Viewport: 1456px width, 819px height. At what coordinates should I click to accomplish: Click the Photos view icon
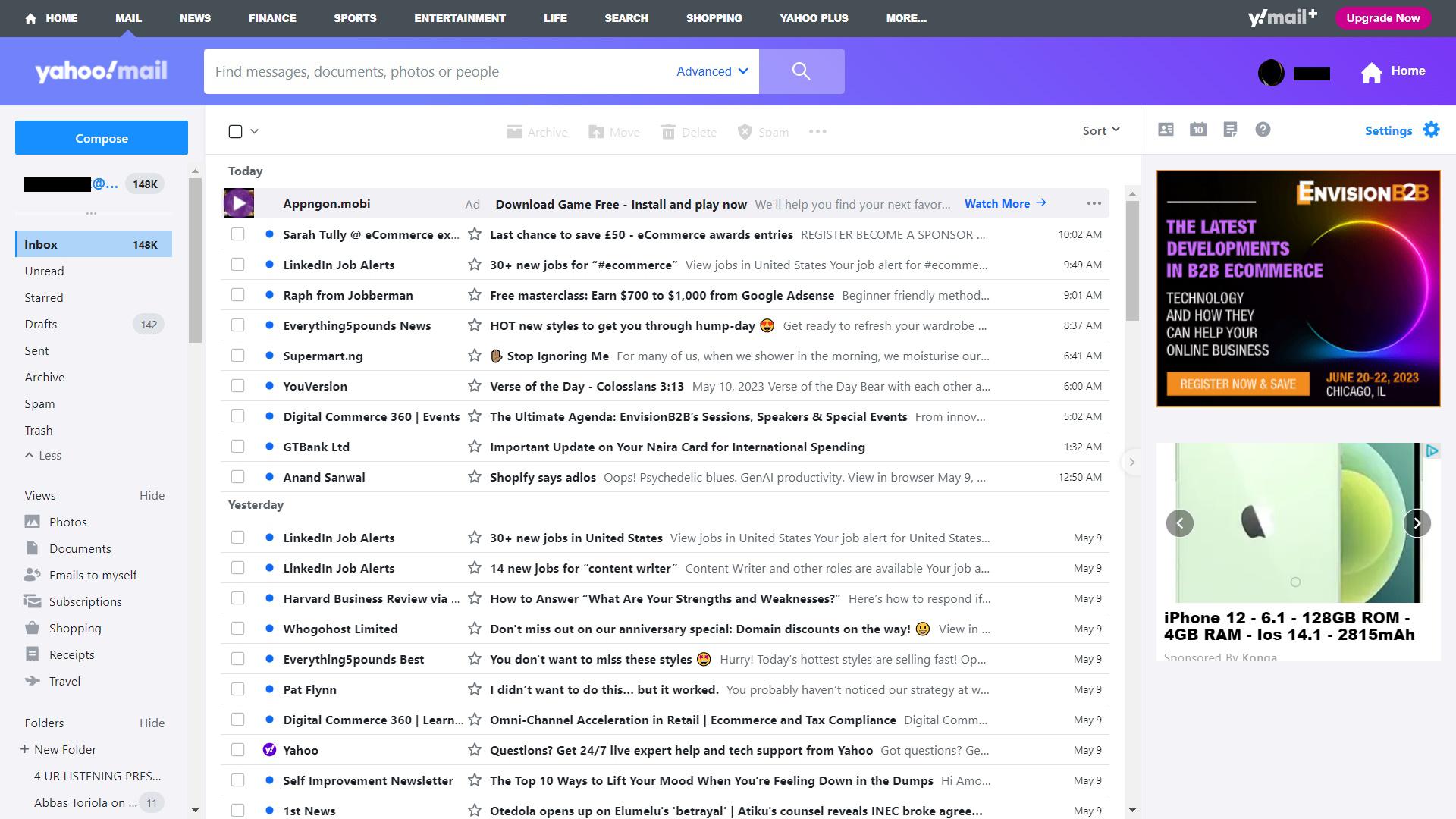click(32, 522)
